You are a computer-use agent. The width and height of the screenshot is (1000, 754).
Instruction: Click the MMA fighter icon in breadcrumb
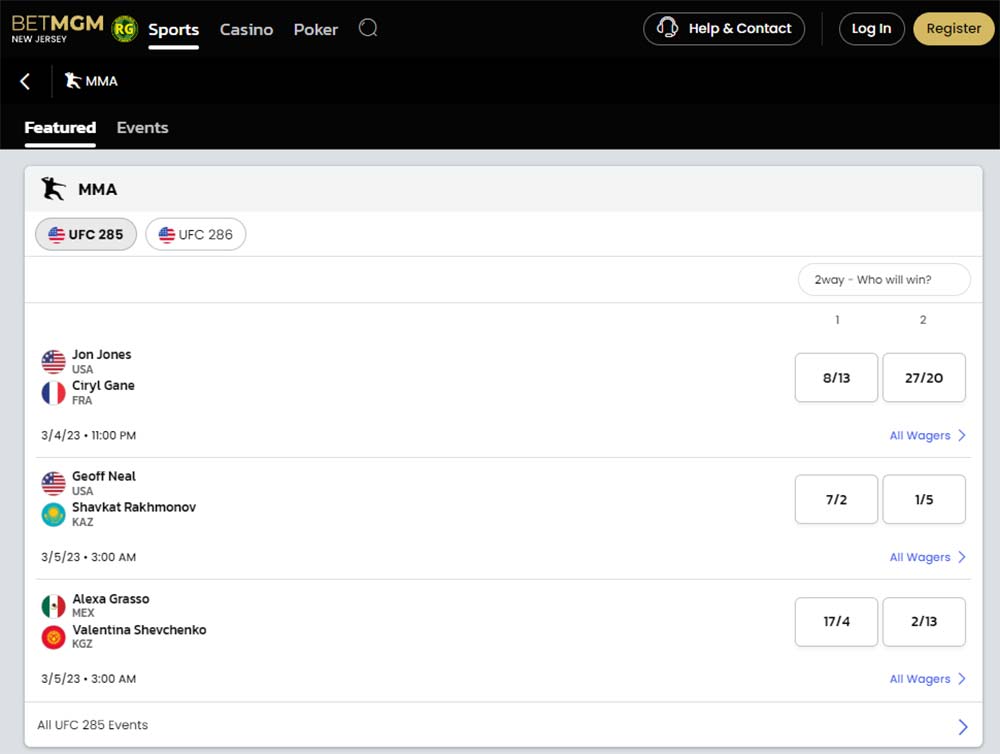click(73, 80)
